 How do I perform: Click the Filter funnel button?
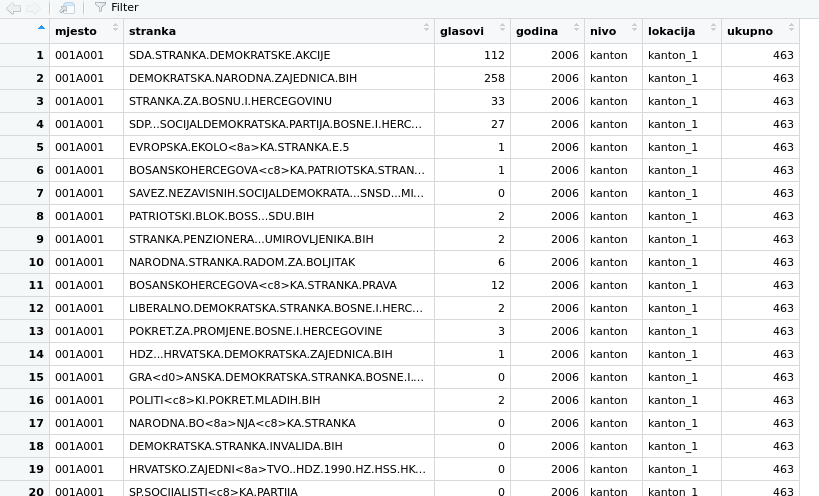[116, 7]
